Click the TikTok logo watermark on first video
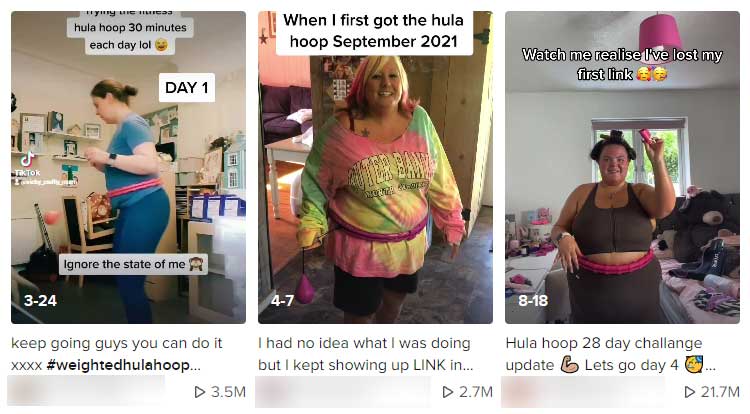Image resolution: width=750 pixels, height=414 pixels. tap(27, 163)
